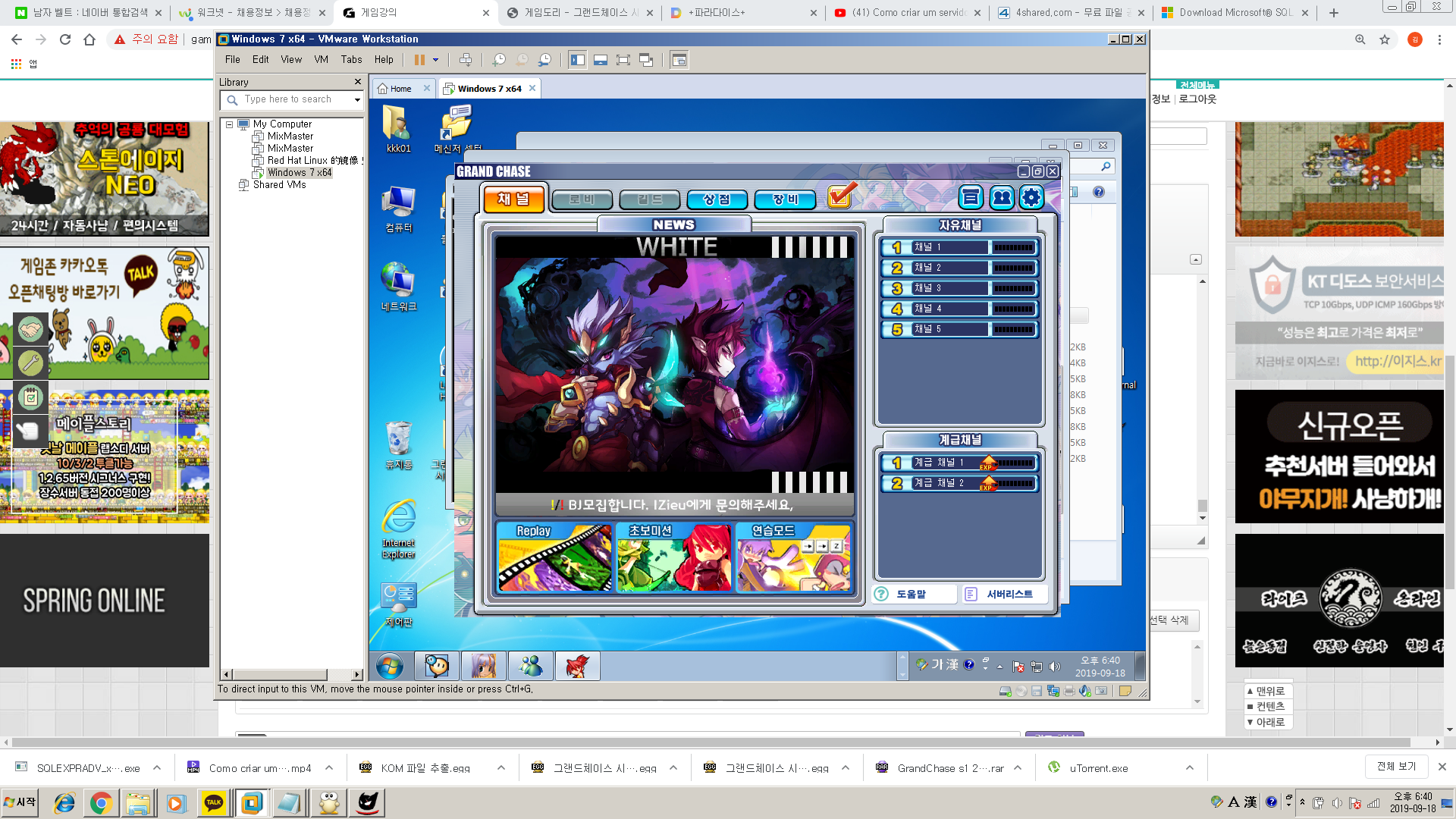The width and height of the screenshot is (1456, 819).
Task: Open the 연습모드 practice mode thumbnail
Action: (793, 557)
